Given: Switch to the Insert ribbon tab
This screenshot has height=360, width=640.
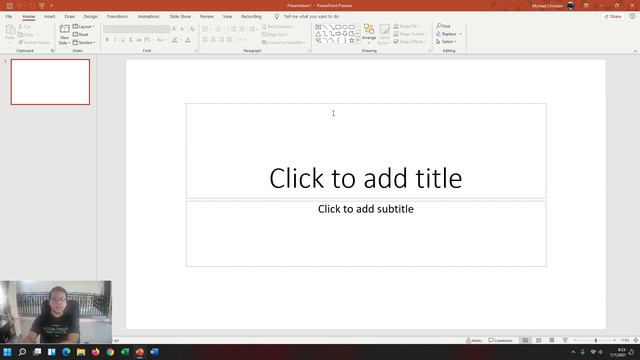Looking at the screenshot, I should click(x=49, y=16).
